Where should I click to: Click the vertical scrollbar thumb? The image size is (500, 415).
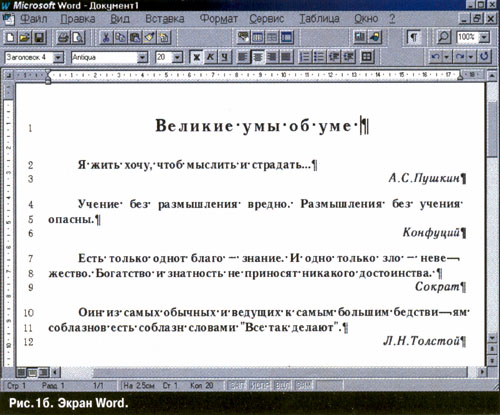492,128
